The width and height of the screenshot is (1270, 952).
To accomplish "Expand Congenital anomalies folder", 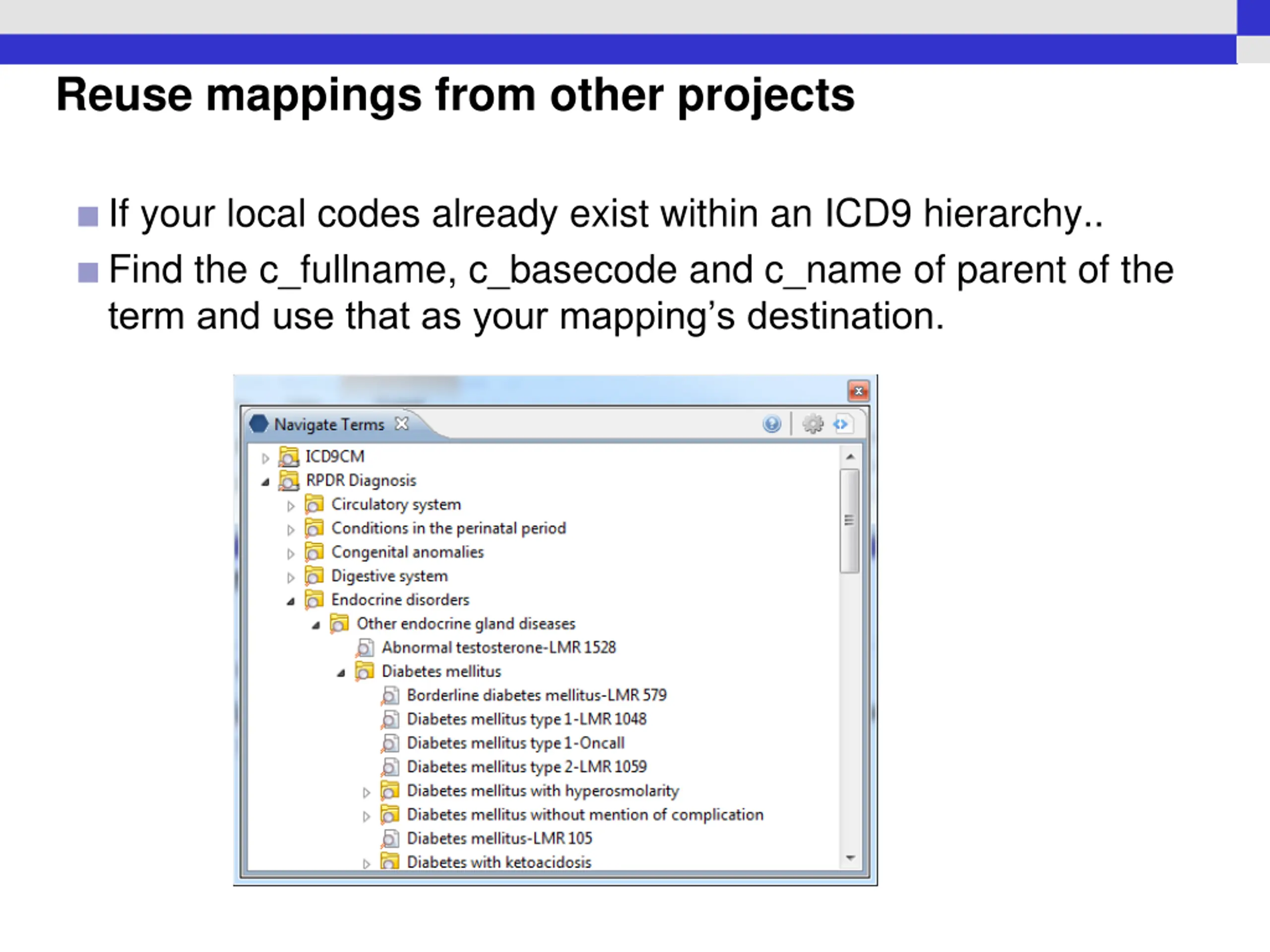I will point(291,553).
